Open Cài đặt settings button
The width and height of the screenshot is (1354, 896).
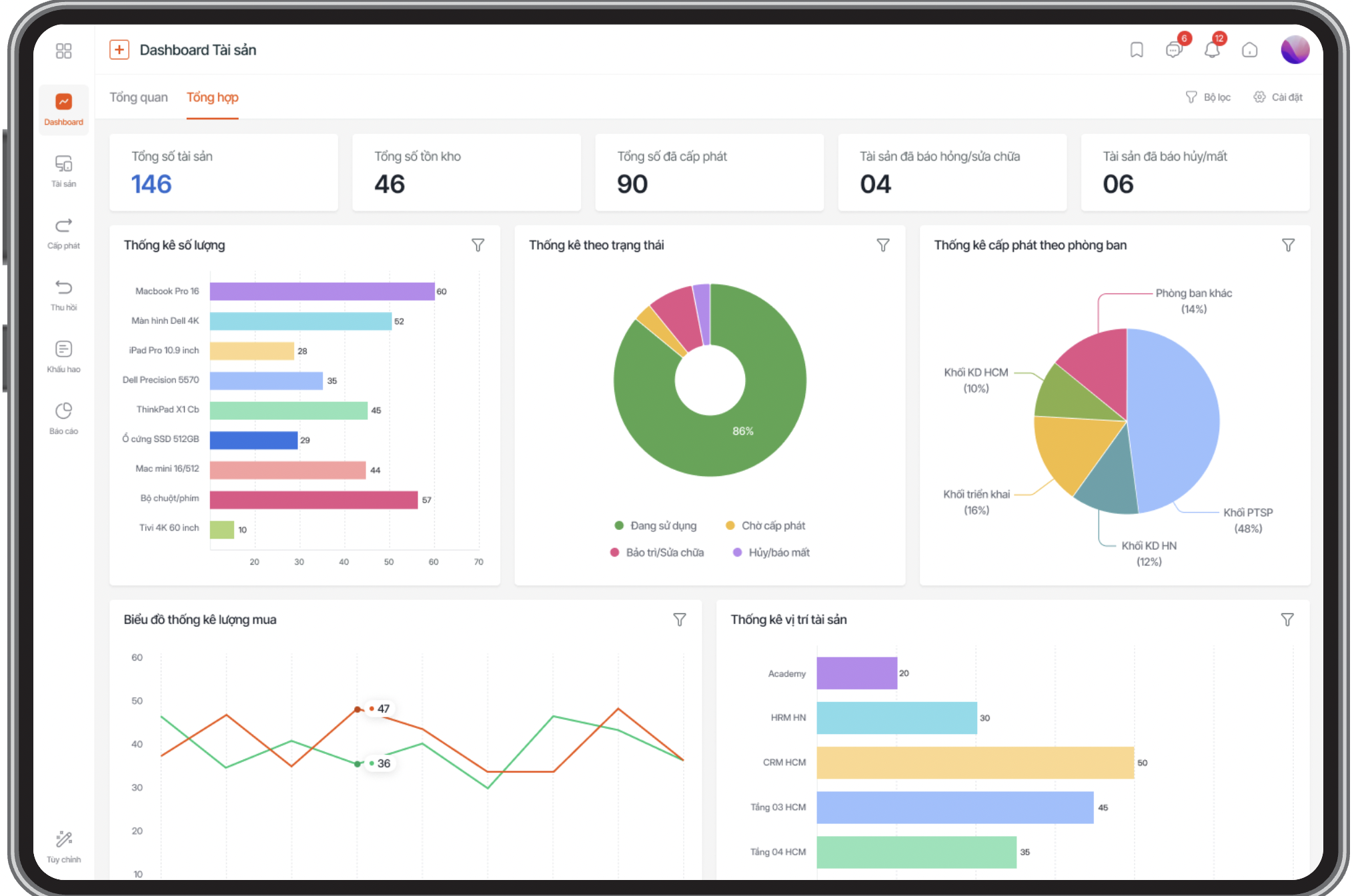pos(1278,97)
